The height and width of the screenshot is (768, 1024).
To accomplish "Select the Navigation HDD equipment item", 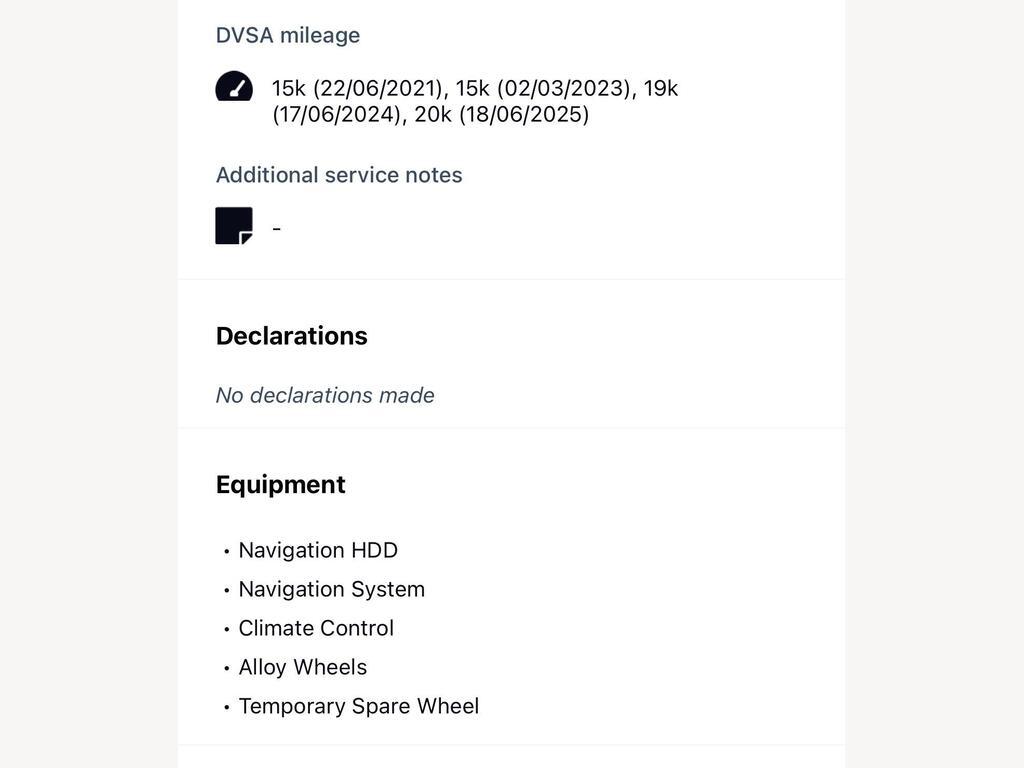I will (x=318, y=551).
